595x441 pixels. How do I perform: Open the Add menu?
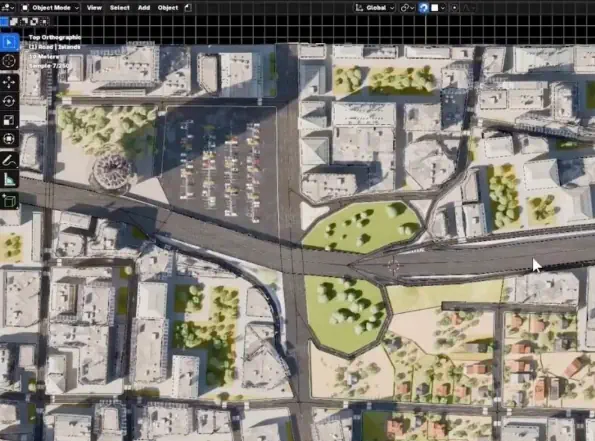(x=144, y=8)
